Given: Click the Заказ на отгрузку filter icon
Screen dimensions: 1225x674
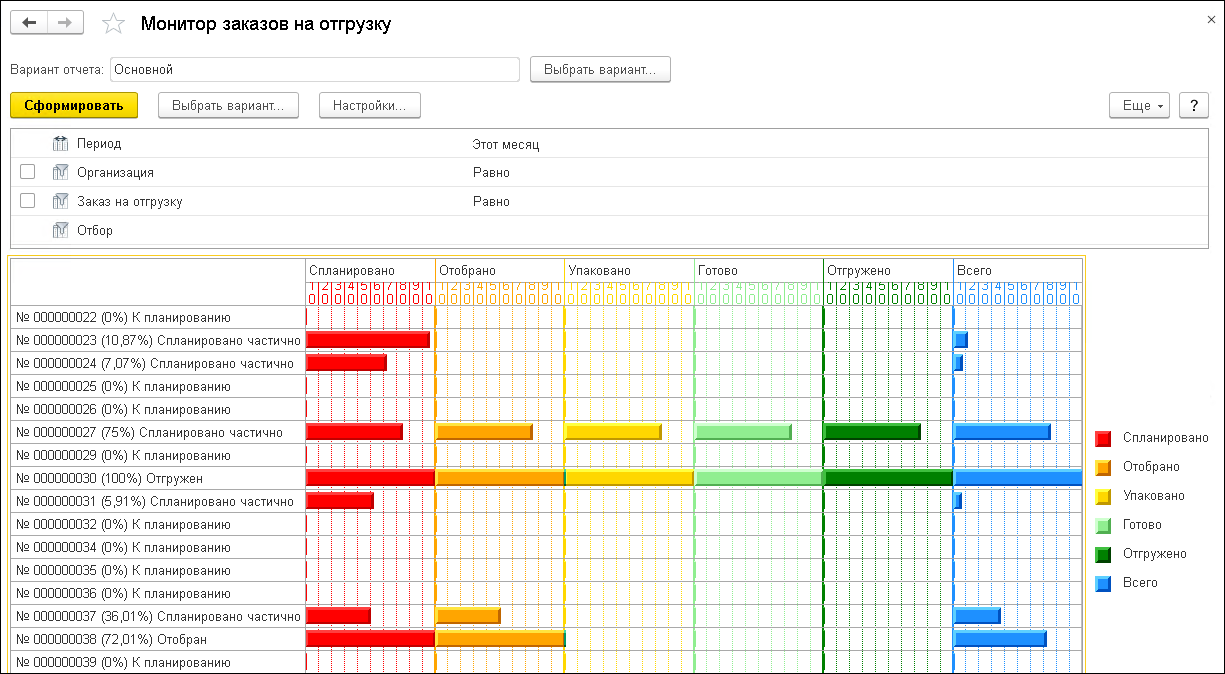Looking at the screenshot, I should 60,202.
